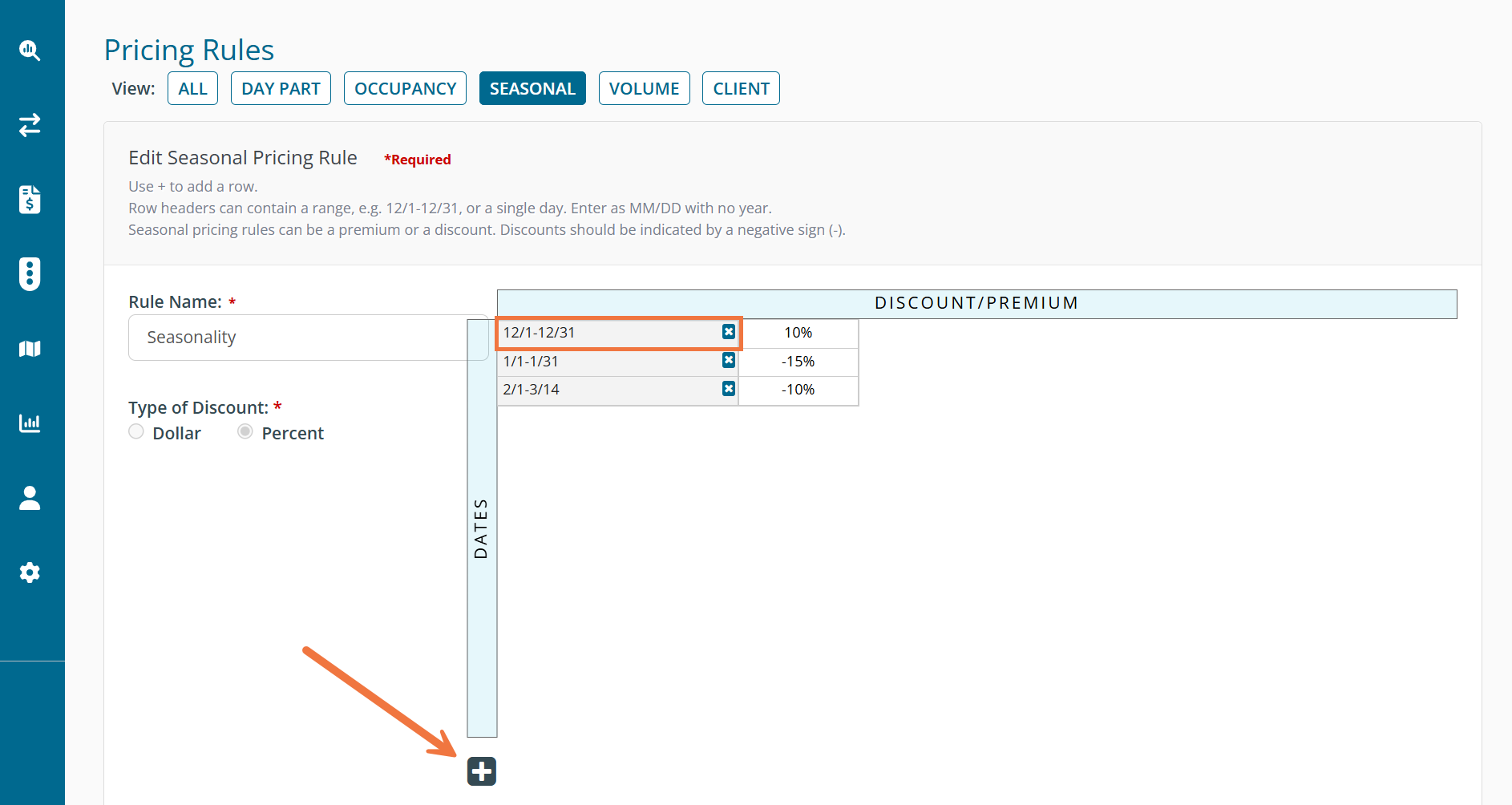Image resolution: width=1512 pixels, height=805 pixels.
Task: Open the user profile sidebar icon
Action: [x=30, y=498]
